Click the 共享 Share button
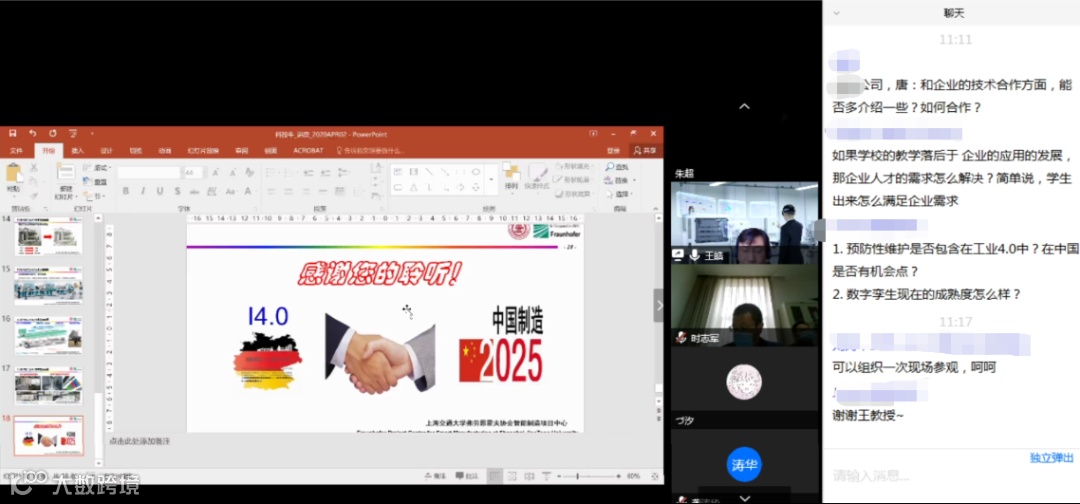This screenshot has width=1080, height=504. point(645,150)
